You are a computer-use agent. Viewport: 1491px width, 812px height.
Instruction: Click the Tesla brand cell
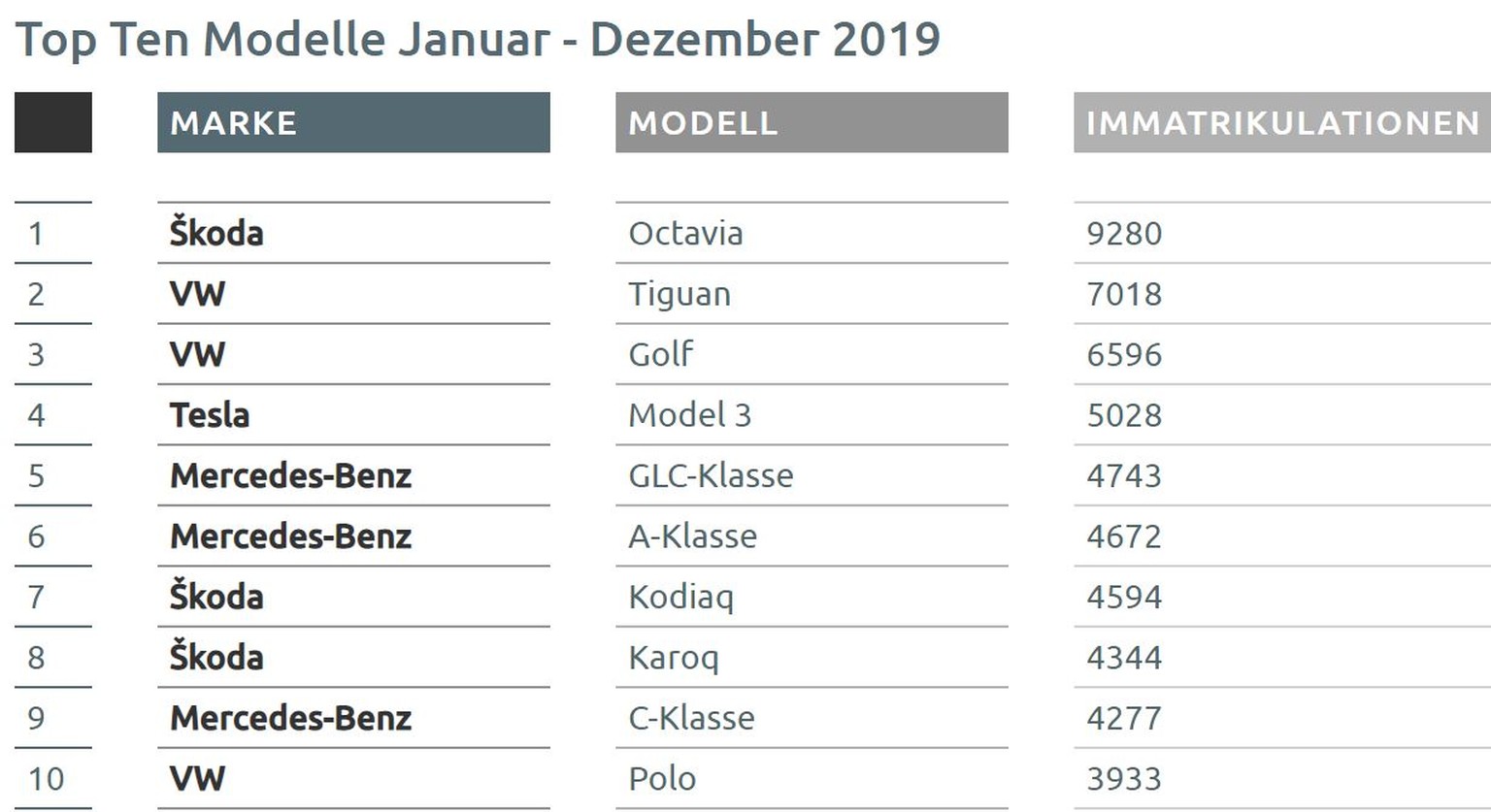[x=210, y=415]
